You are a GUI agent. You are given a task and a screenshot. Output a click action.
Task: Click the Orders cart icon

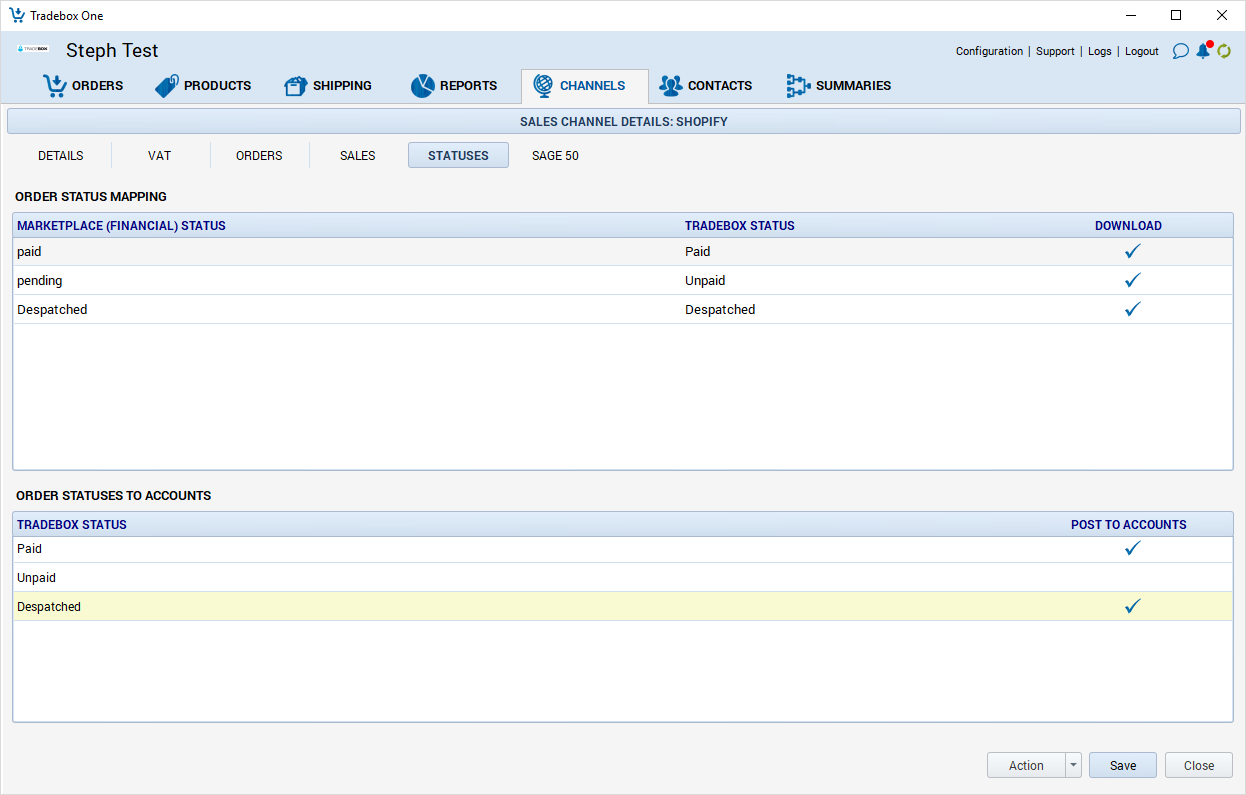coord(54,86)
